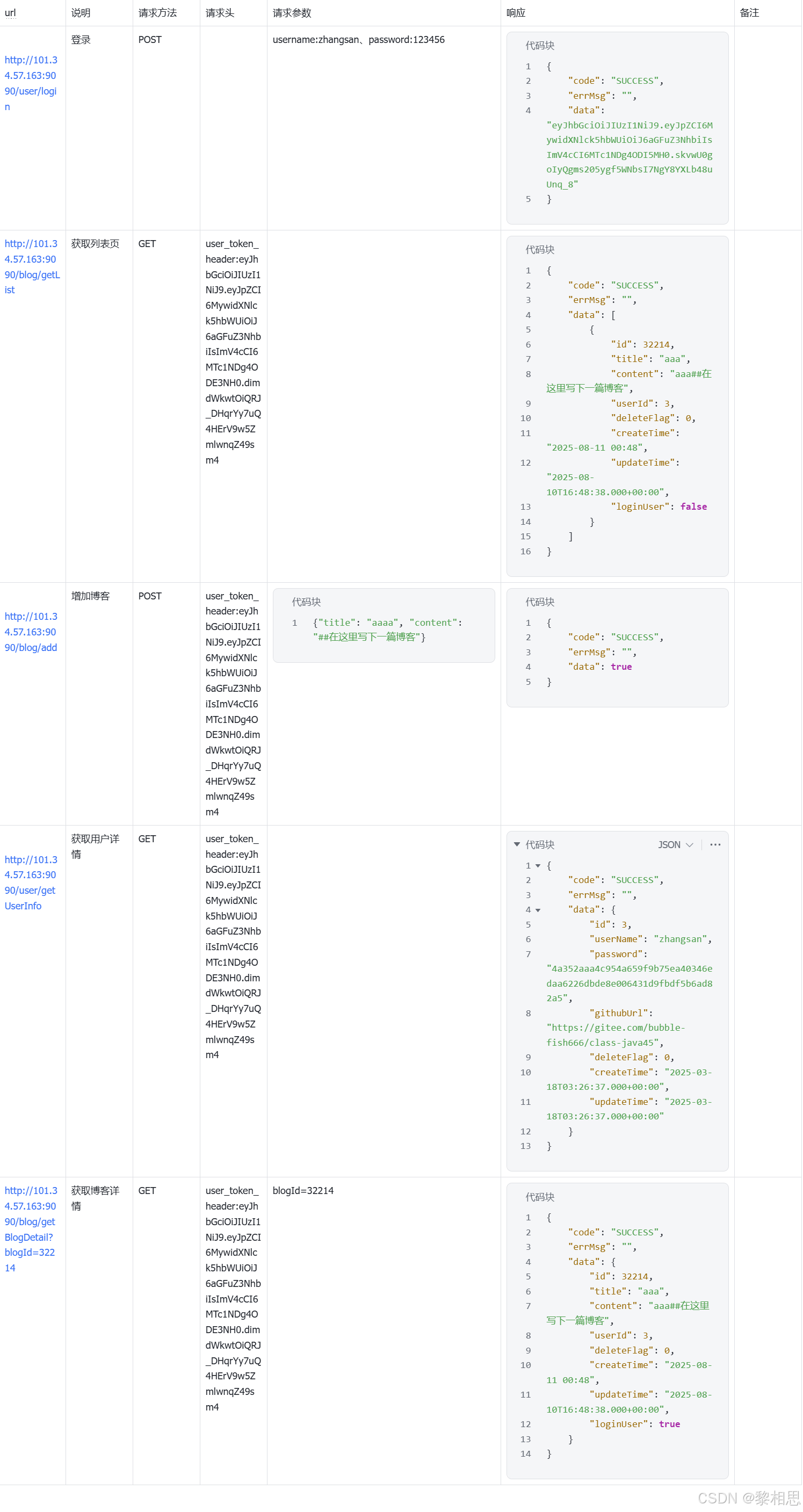803x1512 pixels.
Task: Click the '请求参数' column header
Action: click(292, 12)
